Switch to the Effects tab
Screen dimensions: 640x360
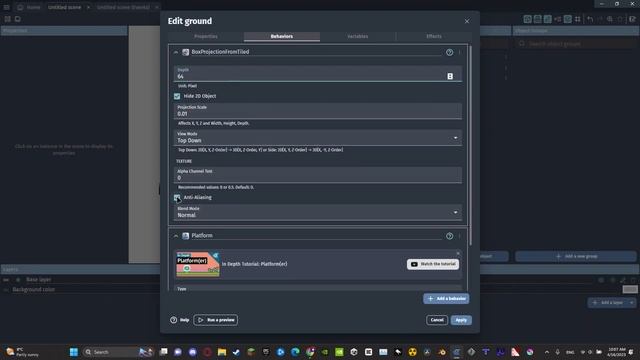click(x=433, y=36)
